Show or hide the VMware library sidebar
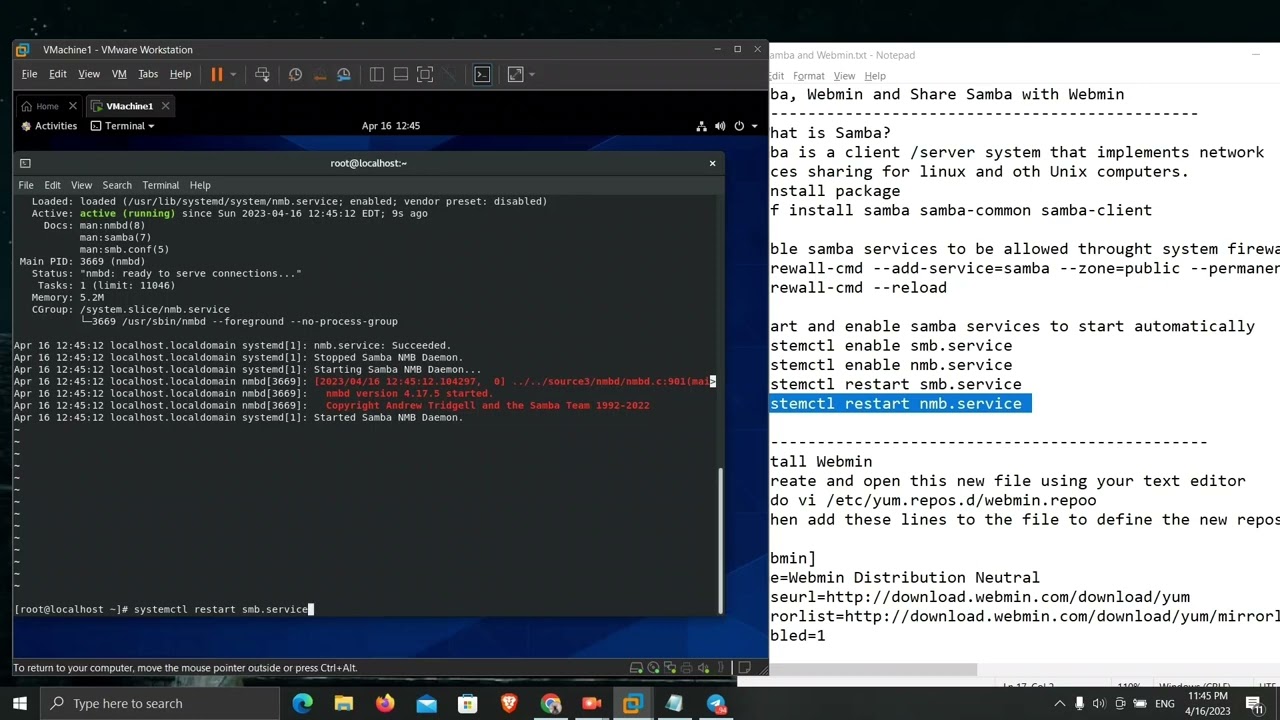The image size is (1280, 720). coord(376,74)
